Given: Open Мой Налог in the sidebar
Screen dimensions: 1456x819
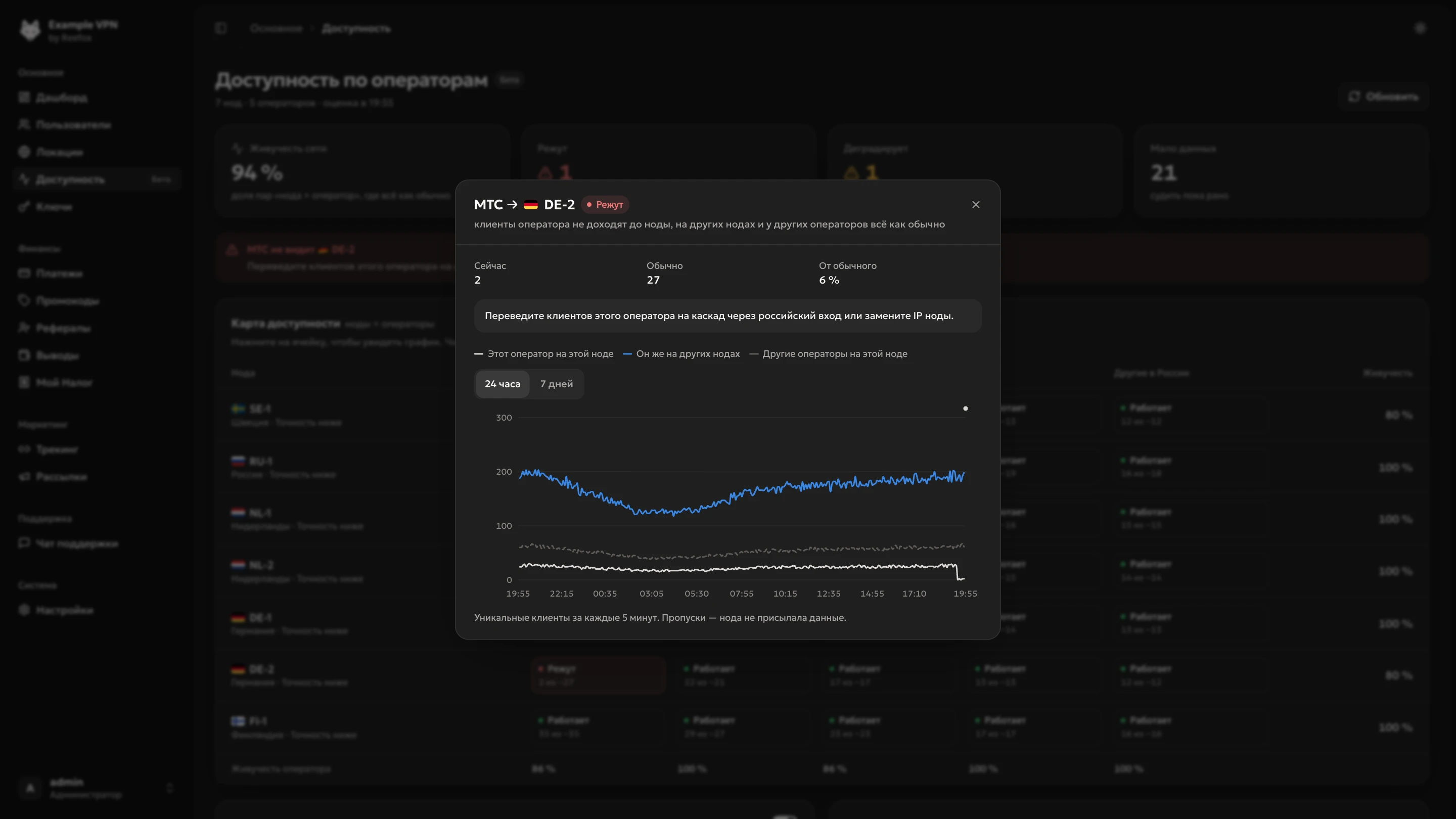Looking at the screenshot, I should [x=96, y=383].
